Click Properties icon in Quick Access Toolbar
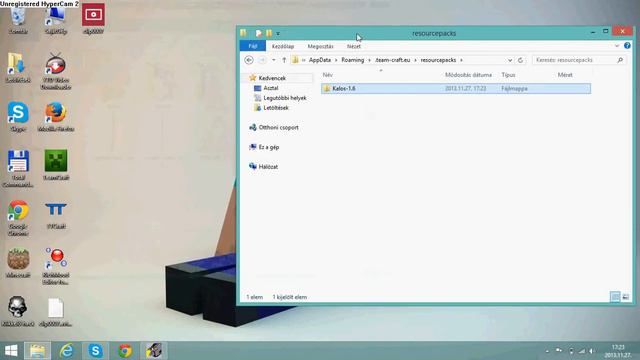The width and height of the screenshot is (640, 360). 258,33
